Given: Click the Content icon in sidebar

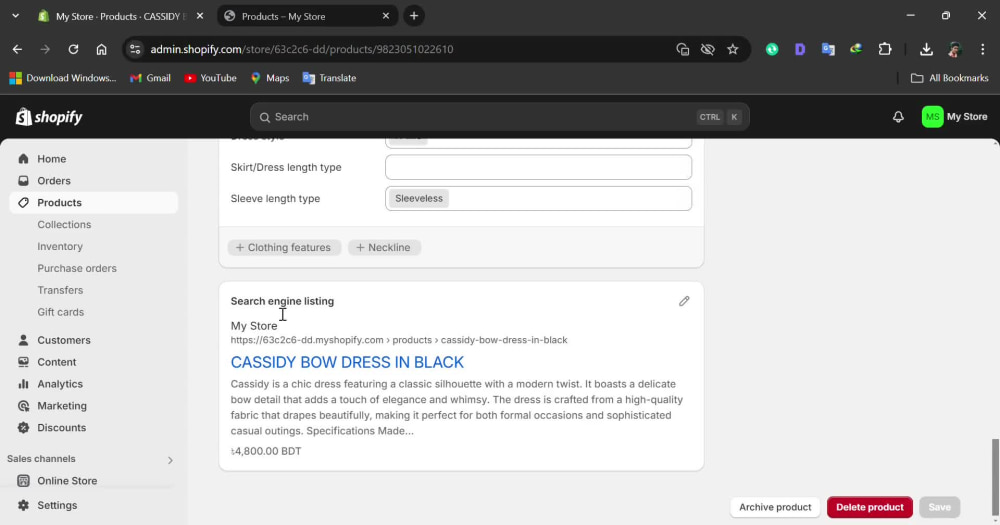Looking at the screenshot, I should 24,362.
